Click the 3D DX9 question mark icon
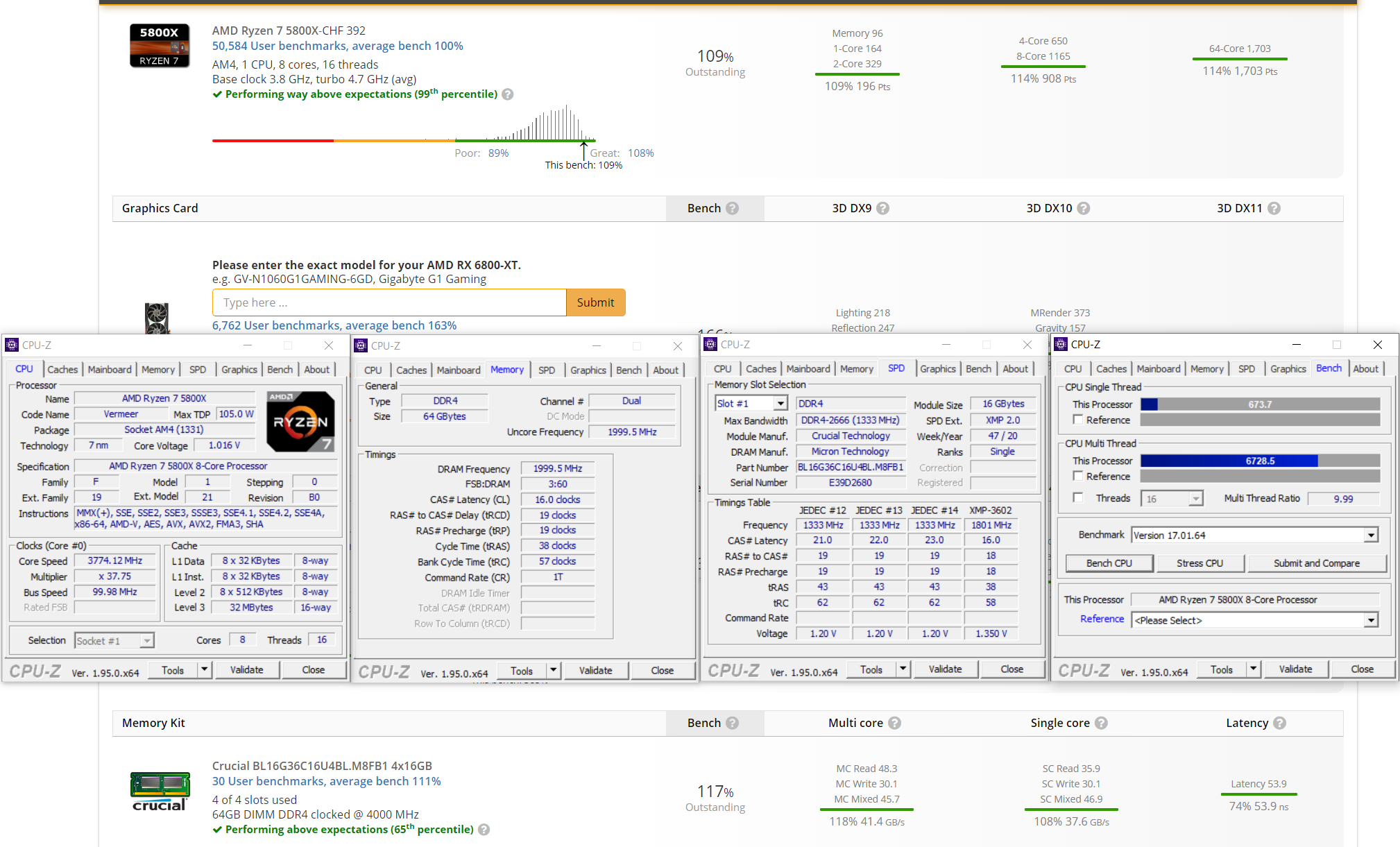This screenshot has width=1400, height=847. [882, 208]
